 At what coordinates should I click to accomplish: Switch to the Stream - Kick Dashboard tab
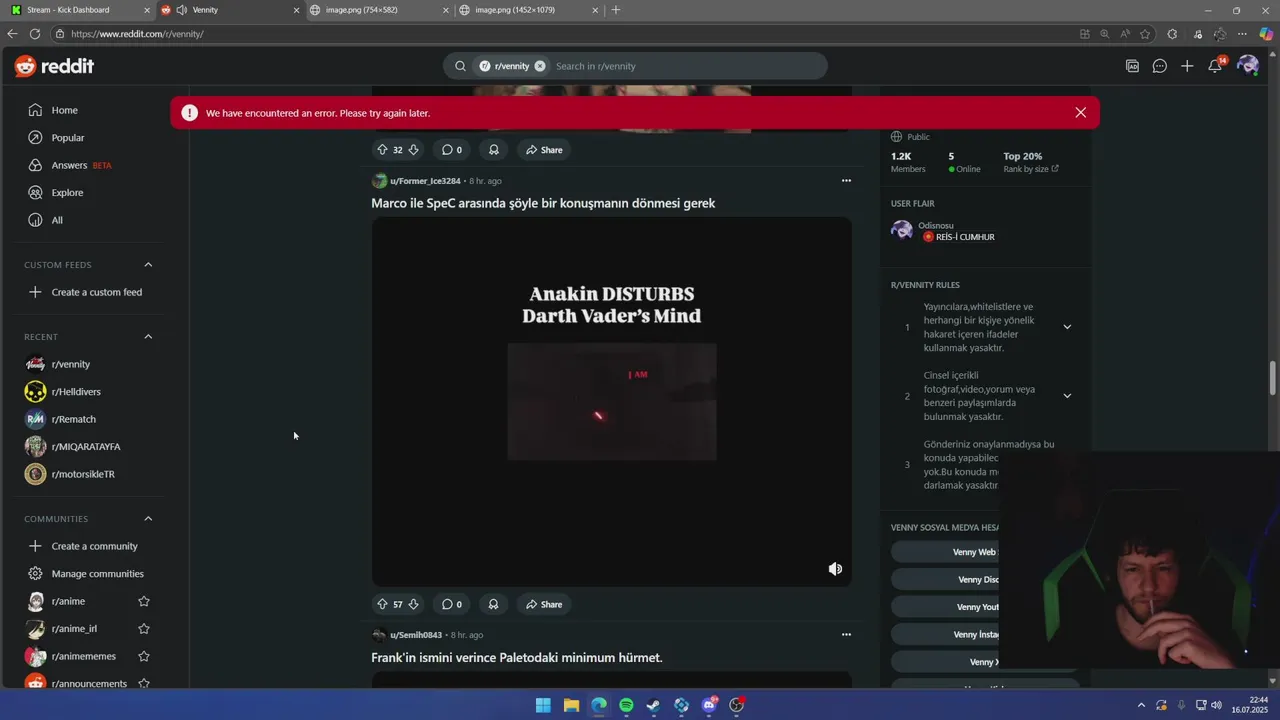[x=80, y=10]
